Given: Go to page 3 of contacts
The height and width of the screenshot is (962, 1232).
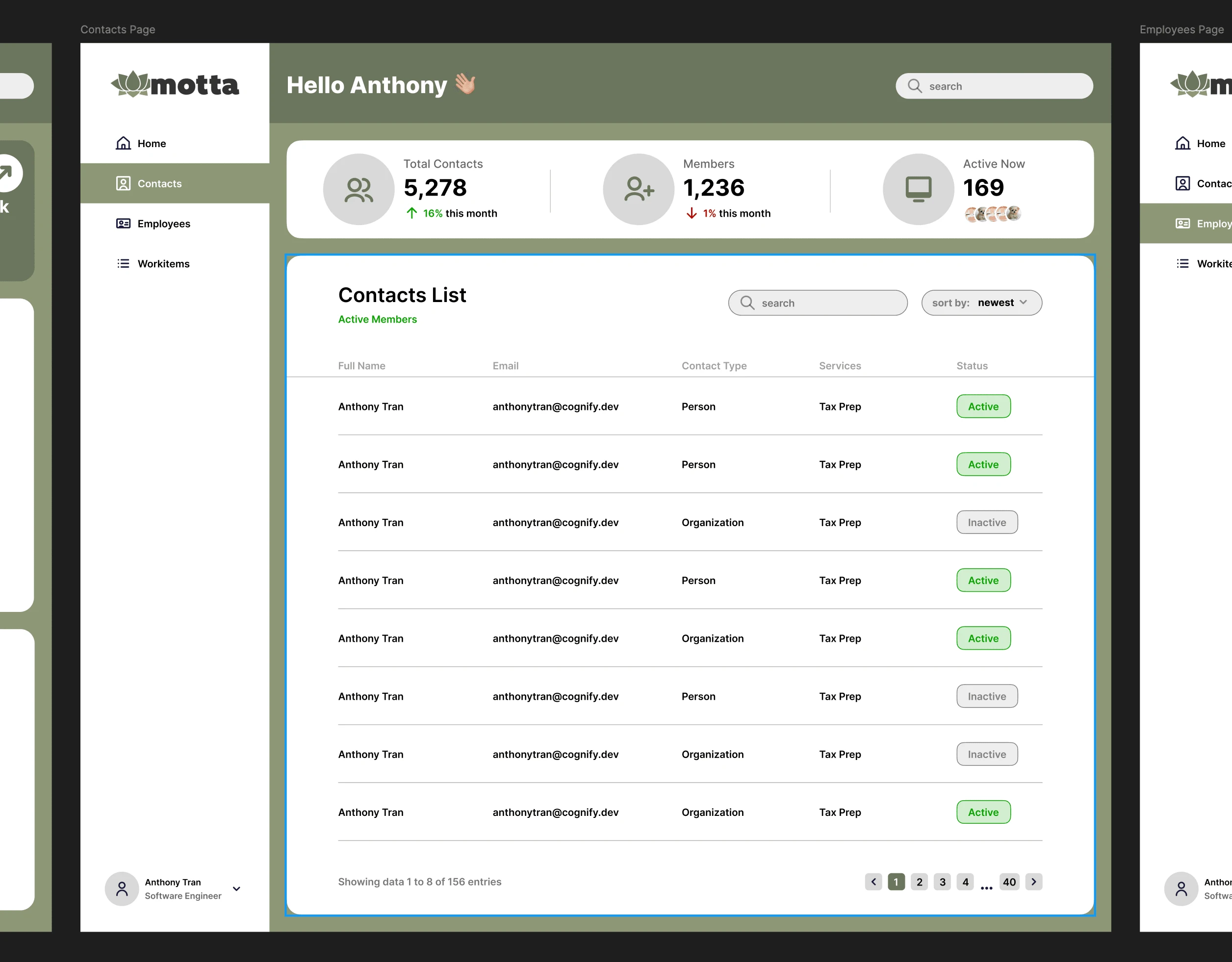Looking at the screenshot, I should 942,882.
